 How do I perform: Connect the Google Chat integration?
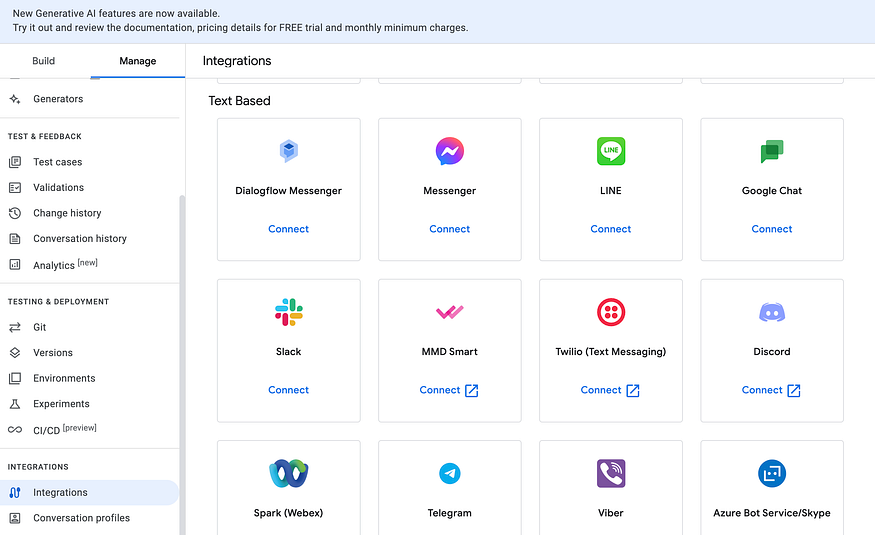(x=771, y=229)
